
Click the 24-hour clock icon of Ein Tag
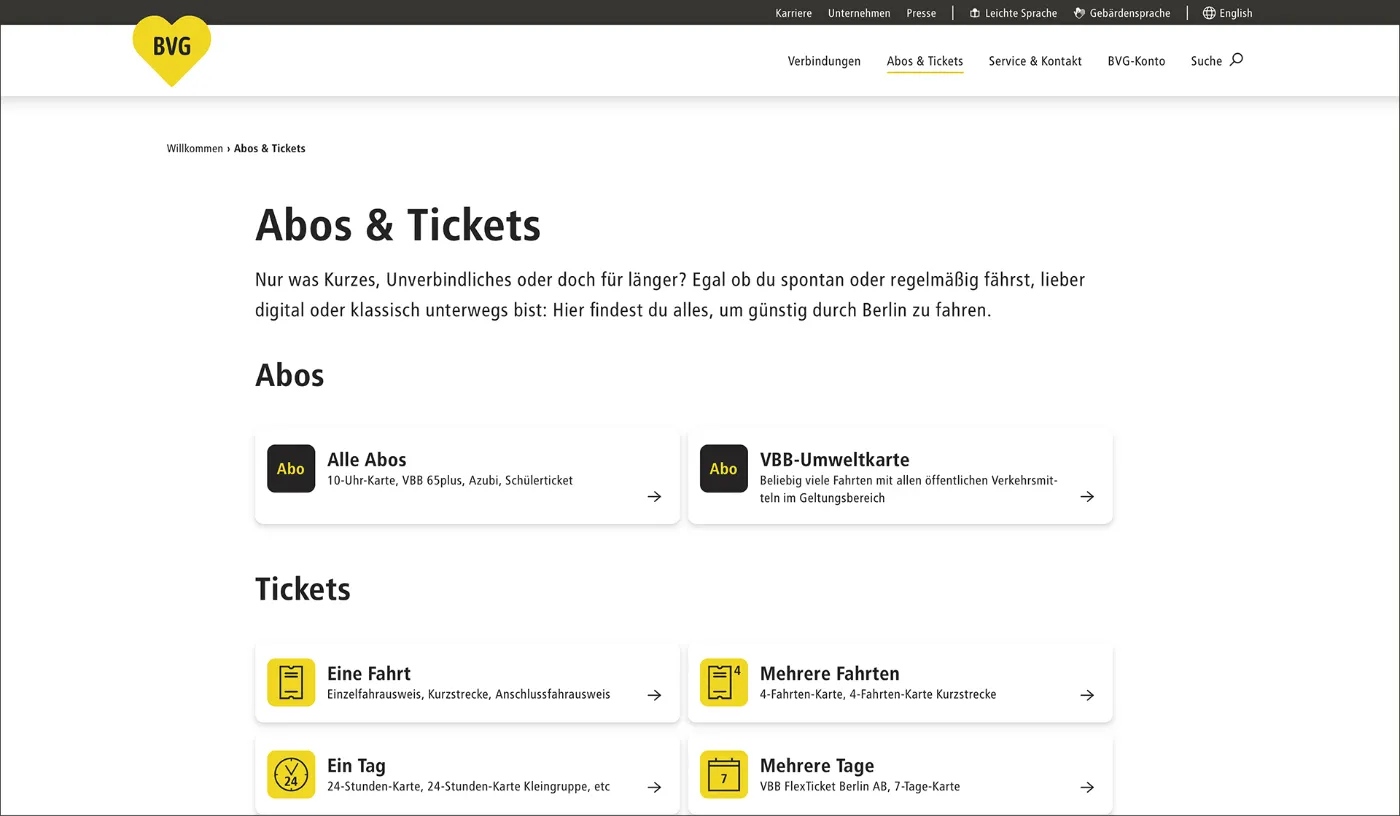(x=291, y=775)
